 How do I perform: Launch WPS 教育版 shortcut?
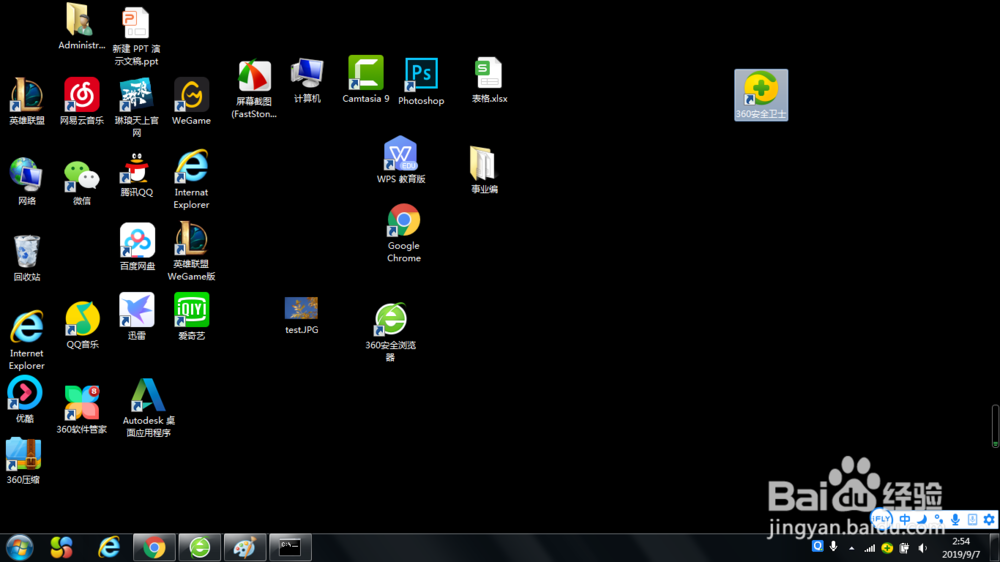401,159
